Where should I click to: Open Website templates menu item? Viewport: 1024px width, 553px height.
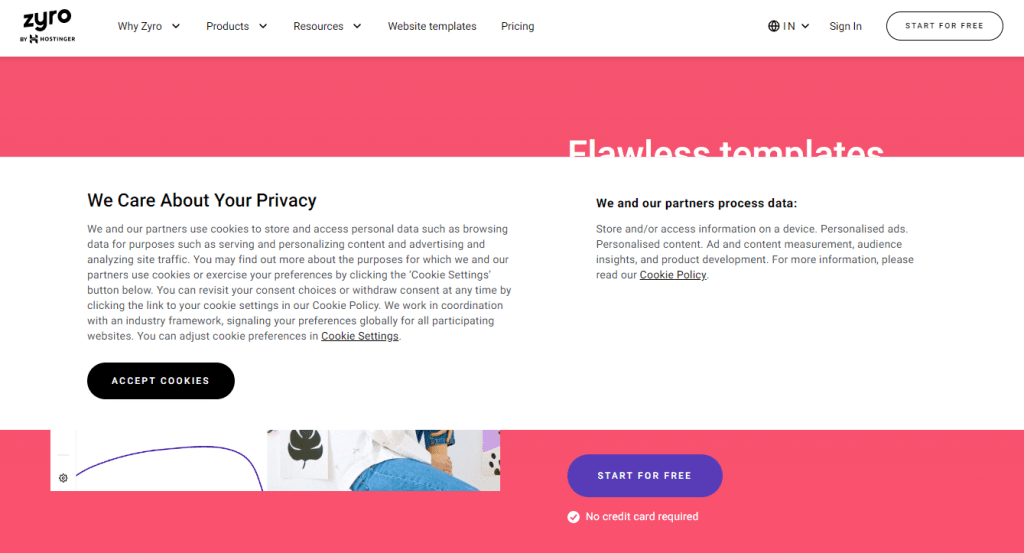pos(432,26)
